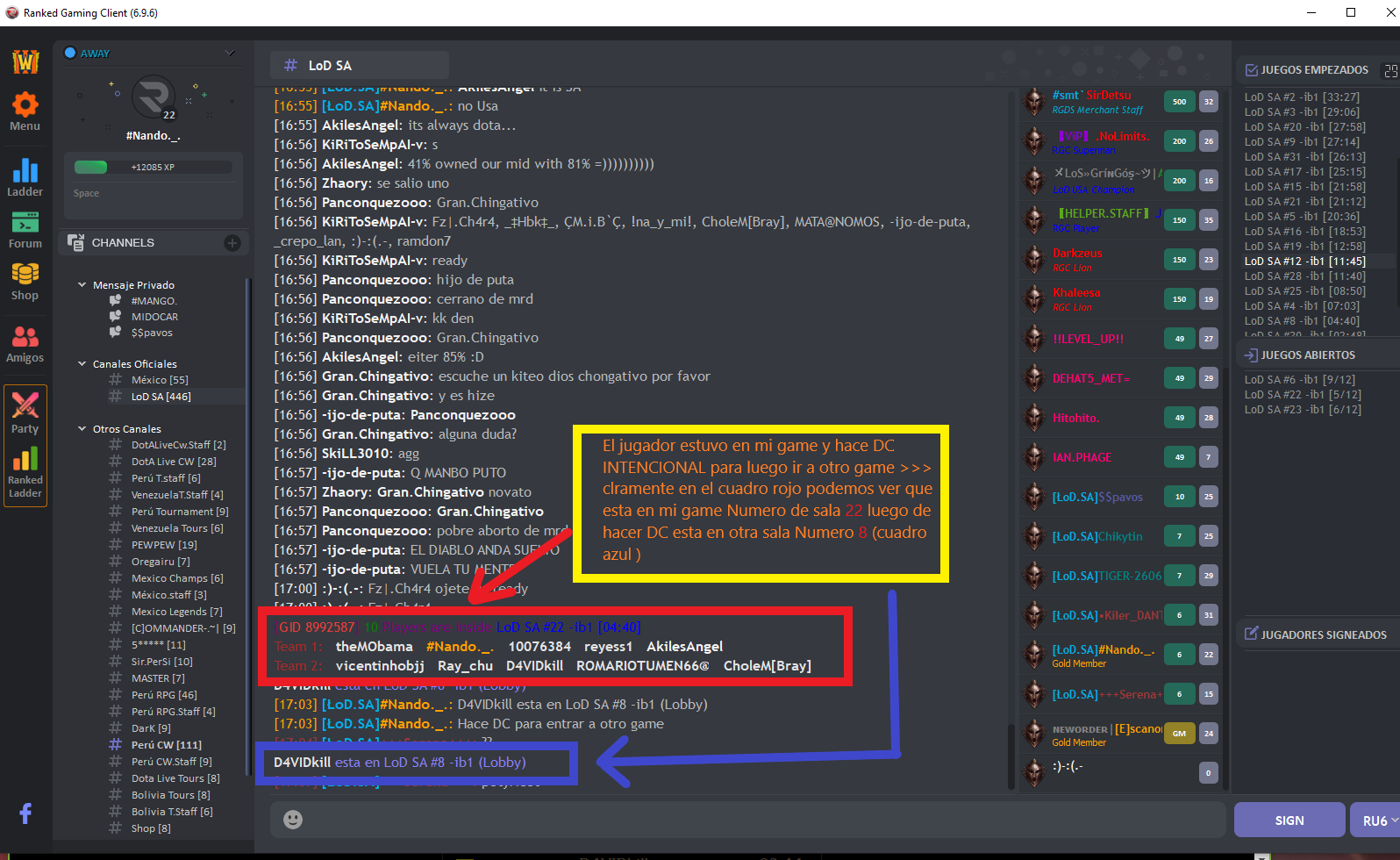Collapse the Mensaje Privado section
1400x860 pixels.
pos(82,285)
